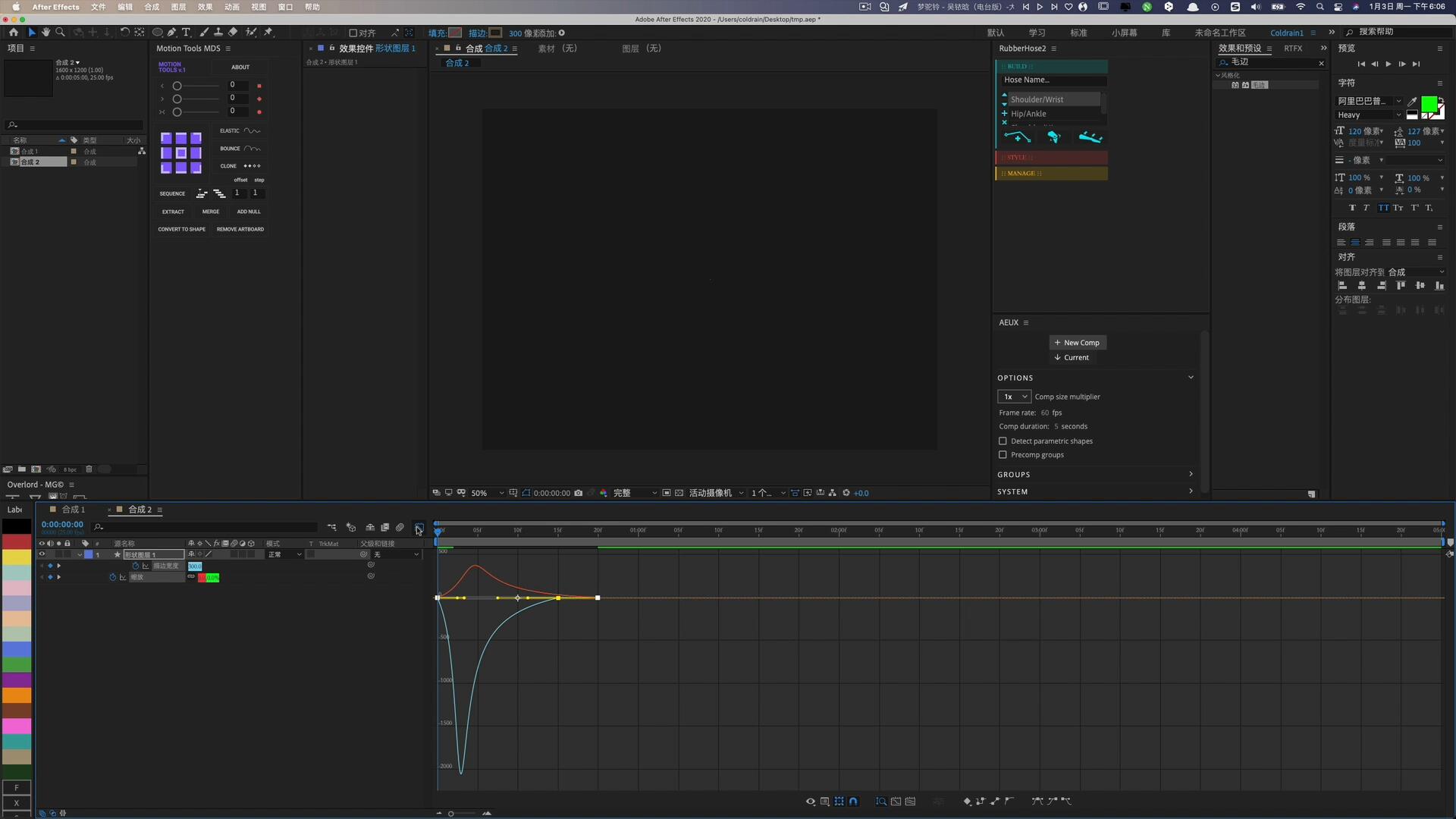Click the Hose Name input field
Image resolution: width=1456 pixels, height=819 pixels.
click(1053, 80)
